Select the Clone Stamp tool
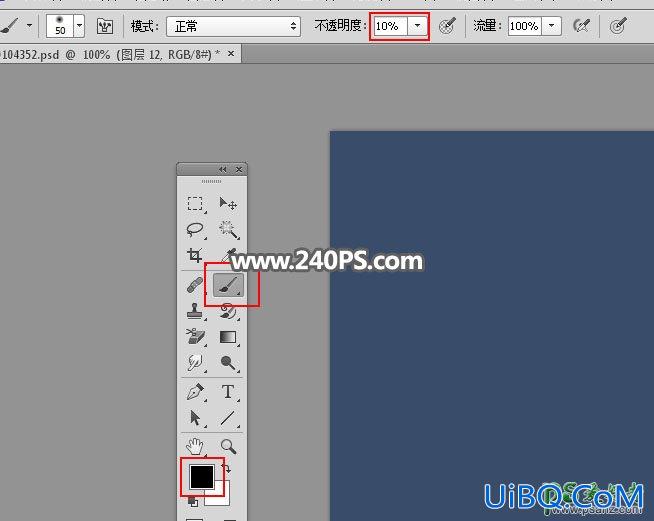The width and height of the screenshot is (654, 521). click(x=194, y=311)
